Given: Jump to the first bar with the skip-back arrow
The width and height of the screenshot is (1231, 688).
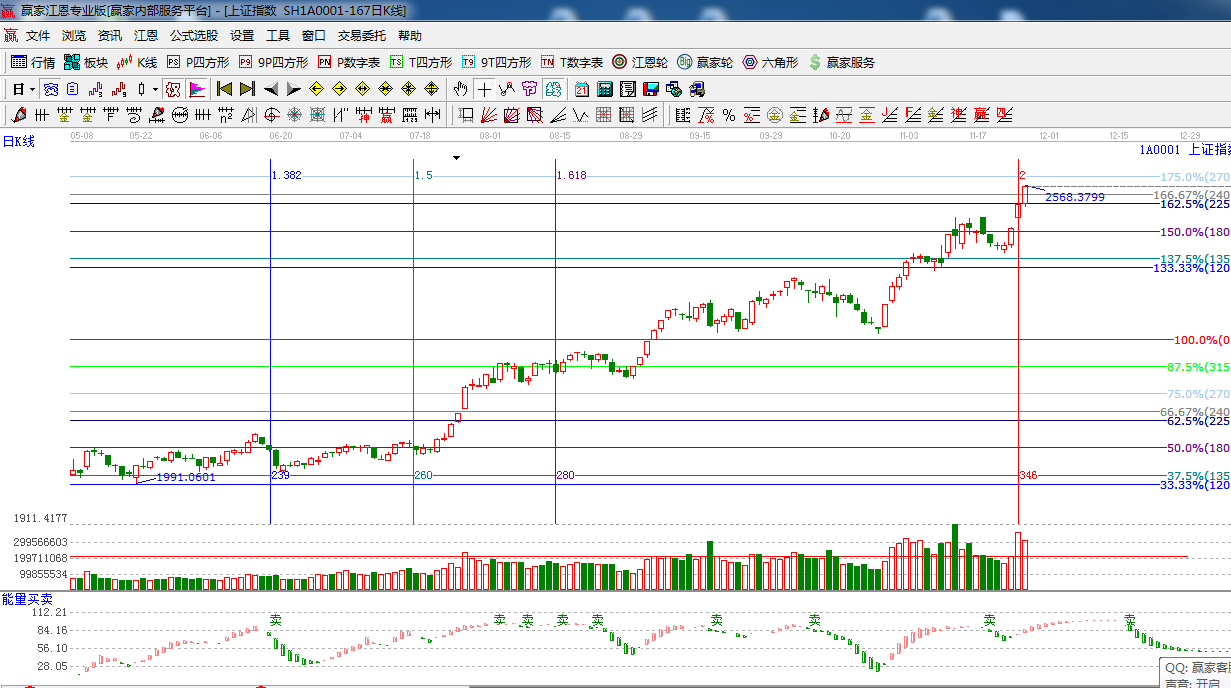Looking at the screenshot, I should pos(224,89).
